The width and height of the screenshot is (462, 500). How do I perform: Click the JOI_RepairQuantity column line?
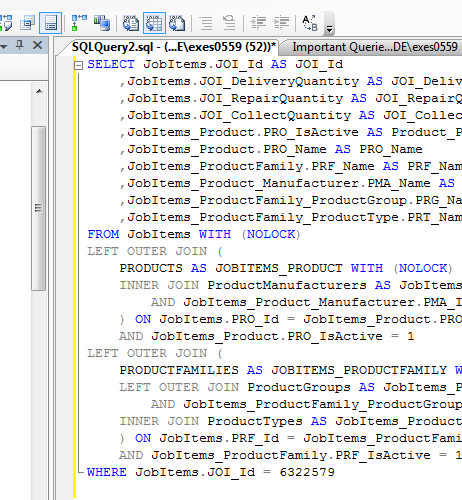[x=291, y=98]
